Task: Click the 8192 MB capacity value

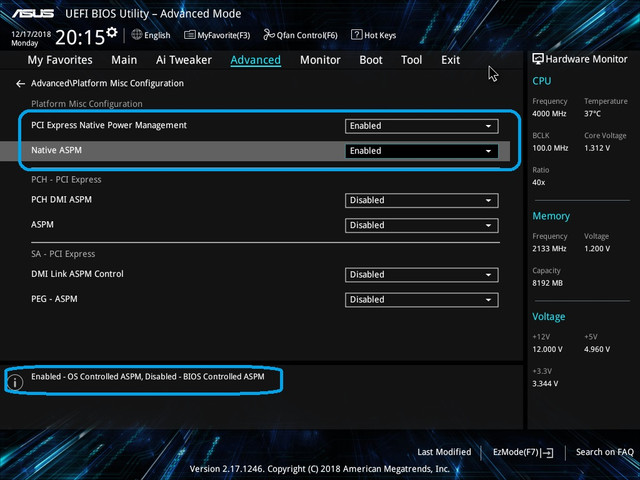Action: 547,283
